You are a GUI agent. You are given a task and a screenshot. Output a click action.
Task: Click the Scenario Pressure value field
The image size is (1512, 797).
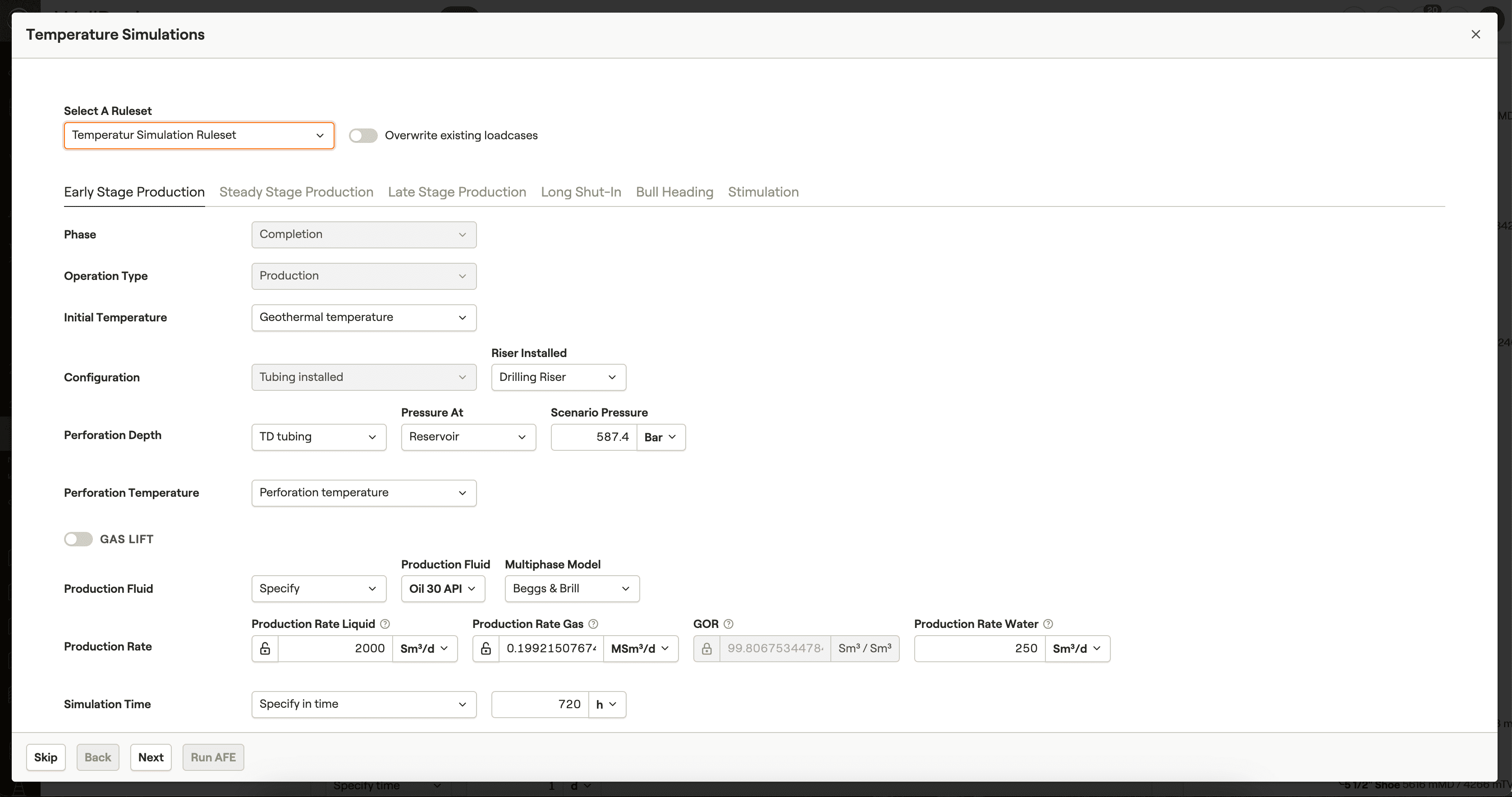[x=593, y=437]
